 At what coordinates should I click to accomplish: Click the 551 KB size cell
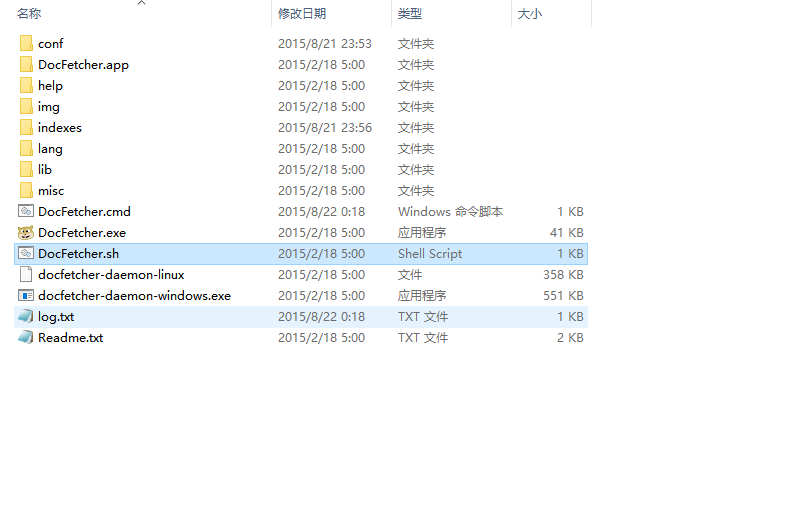(563, 296)
